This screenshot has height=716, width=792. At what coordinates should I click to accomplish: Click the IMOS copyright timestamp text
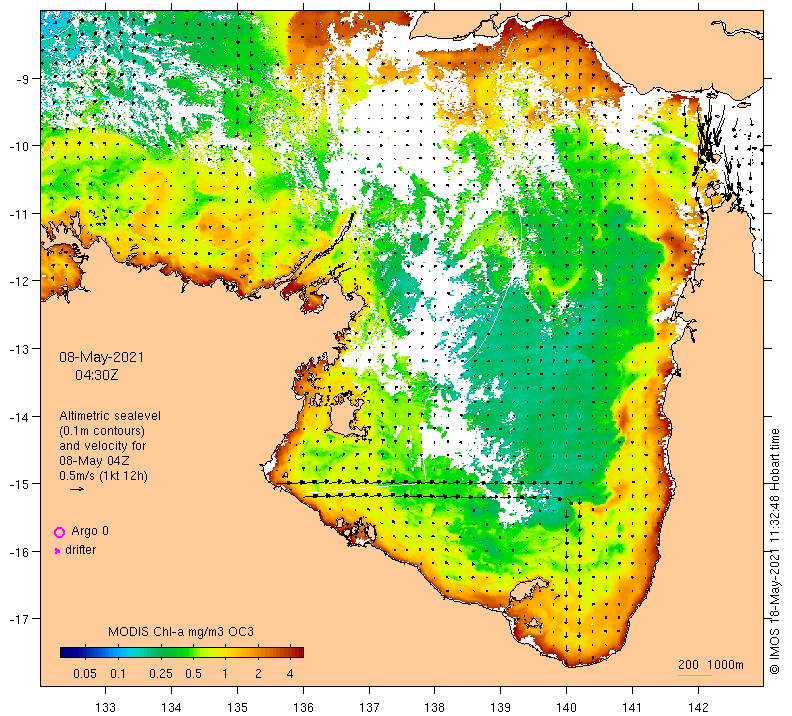pos(774,551)
